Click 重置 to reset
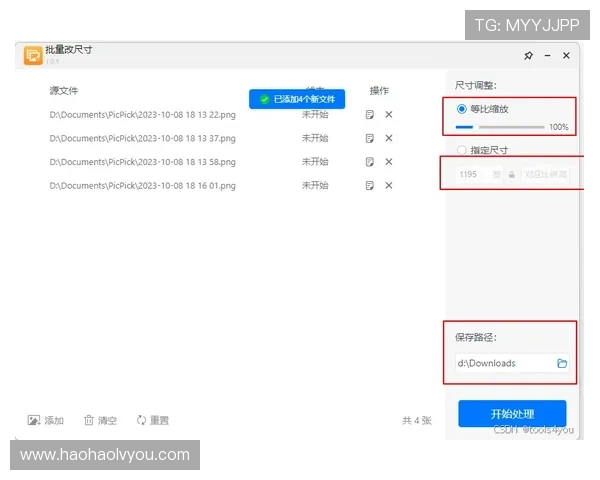 click(153, 421)
